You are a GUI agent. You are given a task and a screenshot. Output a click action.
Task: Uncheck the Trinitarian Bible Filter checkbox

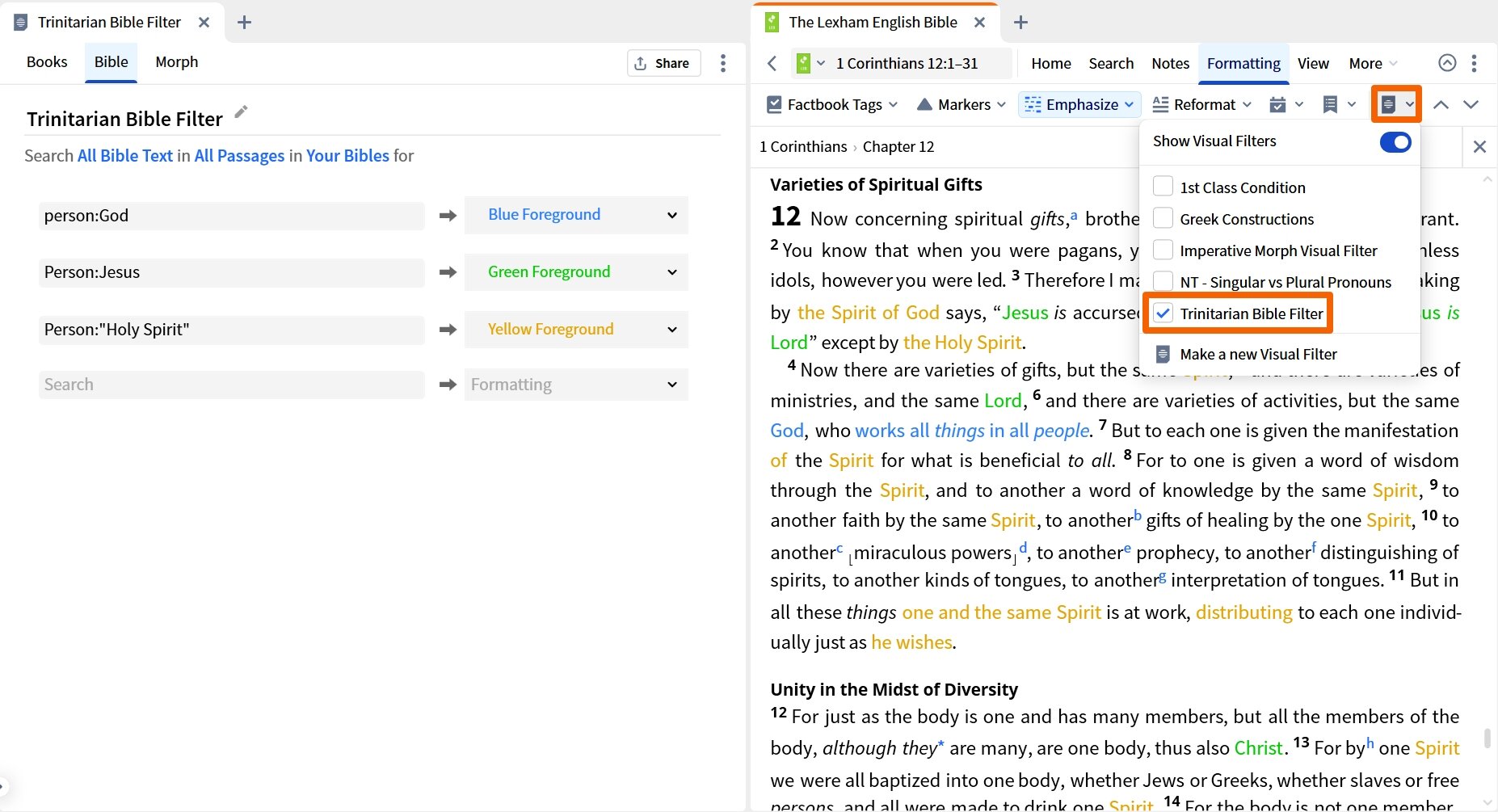pyautogui.click(x=1163, y=313)
